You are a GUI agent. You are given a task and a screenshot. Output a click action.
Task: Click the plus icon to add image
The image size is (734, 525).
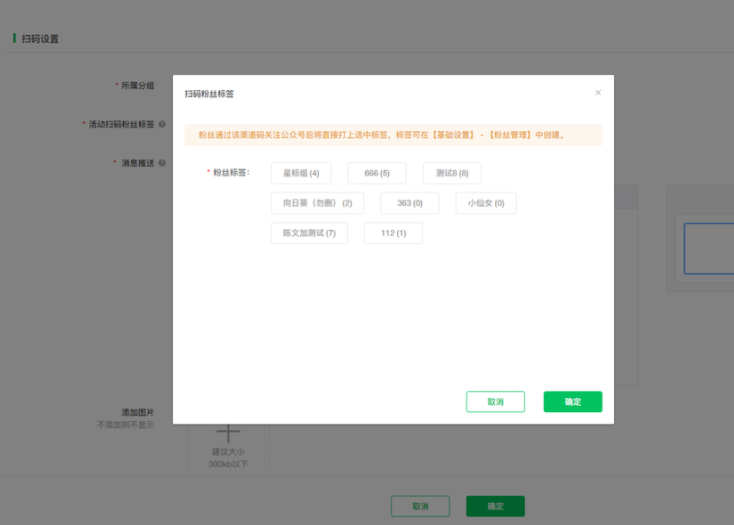pos(228,433)
